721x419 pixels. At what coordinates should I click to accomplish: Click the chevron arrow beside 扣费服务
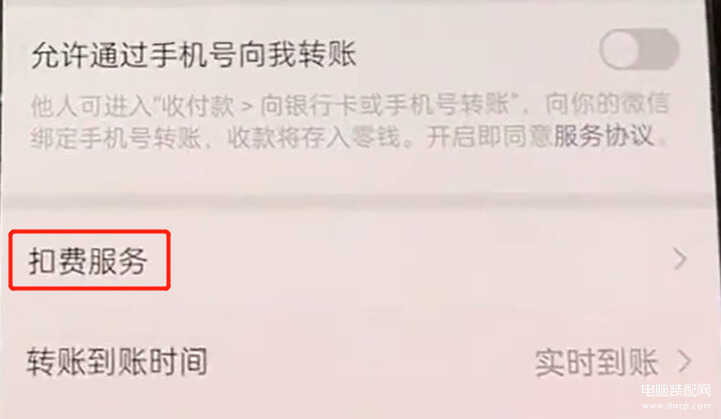tap(680, 259)
